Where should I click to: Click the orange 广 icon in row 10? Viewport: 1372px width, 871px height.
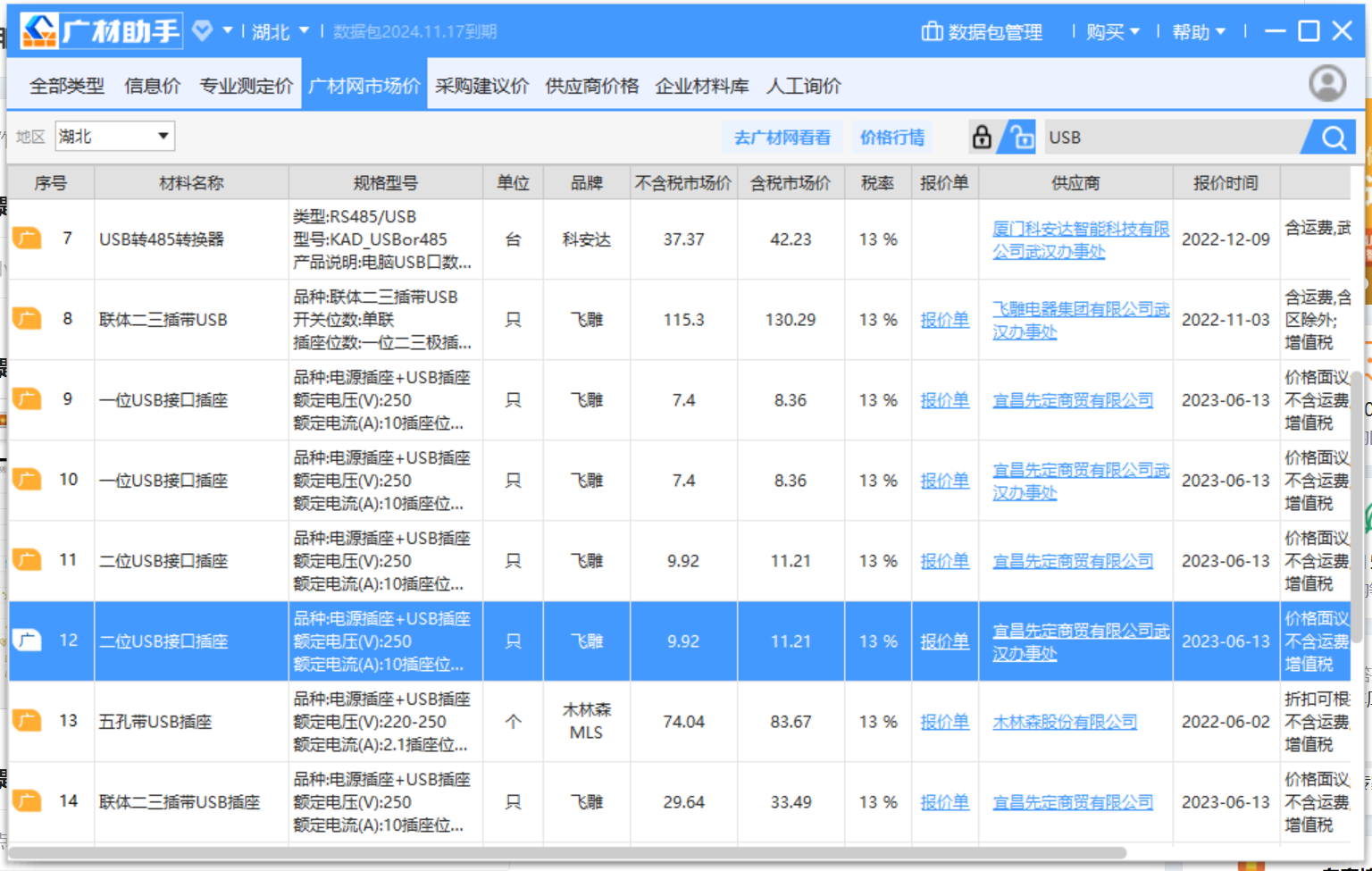point(27,480)
